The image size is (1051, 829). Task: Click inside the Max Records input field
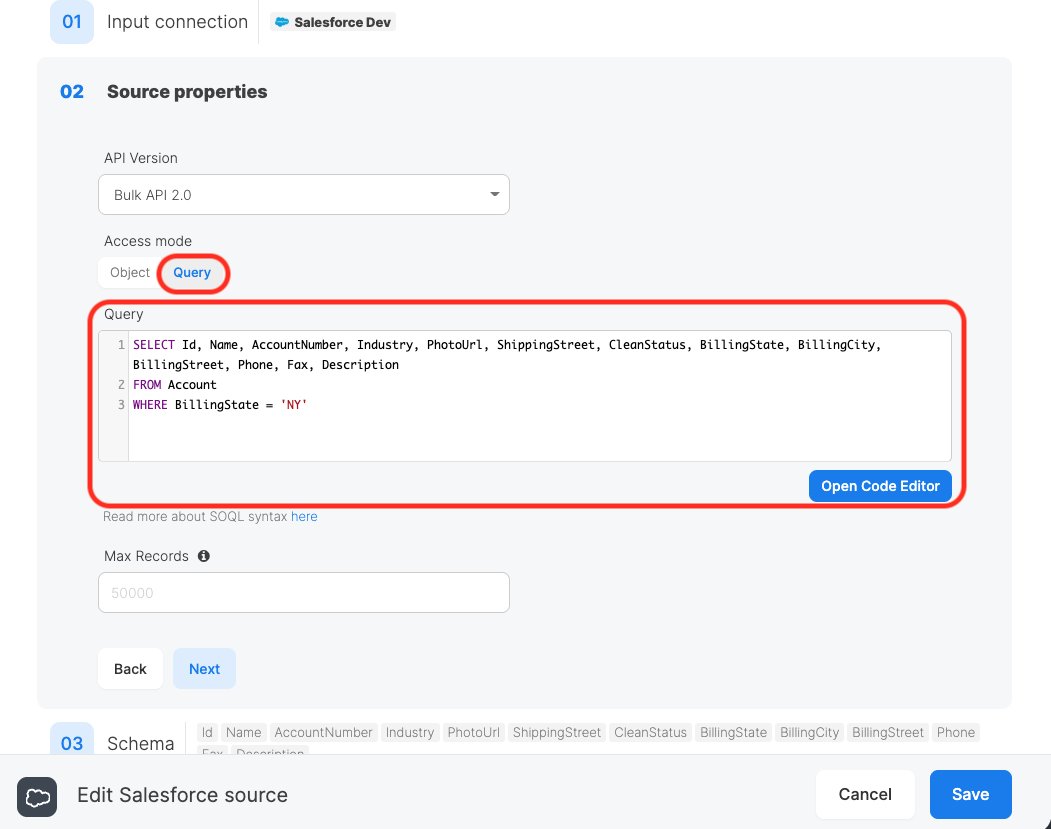point(304,592)
